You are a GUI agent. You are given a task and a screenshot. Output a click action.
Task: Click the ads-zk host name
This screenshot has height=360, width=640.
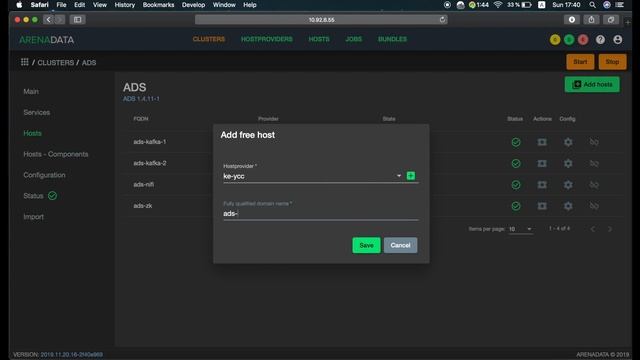click(142, 206)
